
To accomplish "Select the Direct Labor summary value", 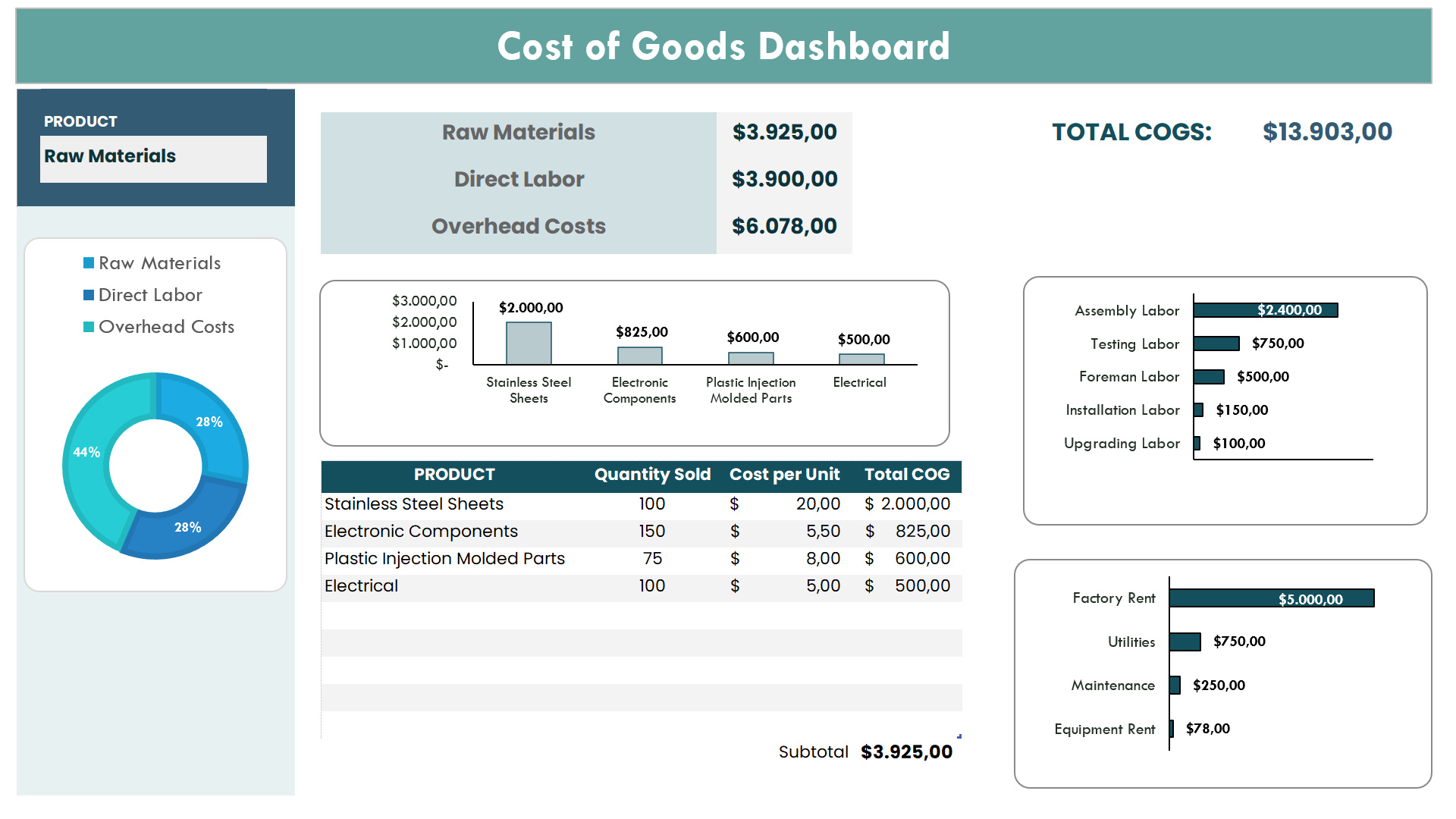I will [785, 179].
